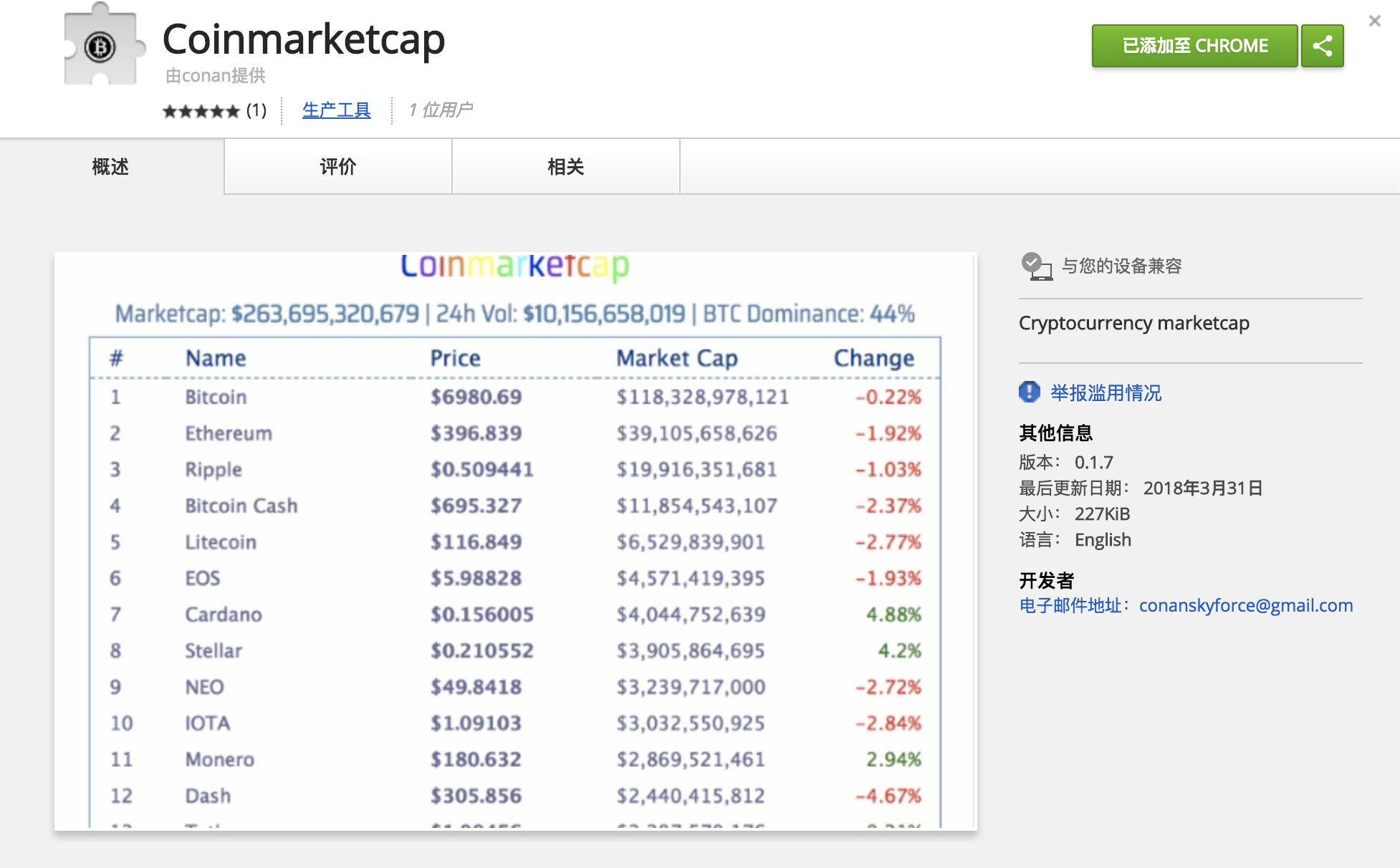1400x868 pixels.
Task: Open the 相关 tab
Action: 565,167
